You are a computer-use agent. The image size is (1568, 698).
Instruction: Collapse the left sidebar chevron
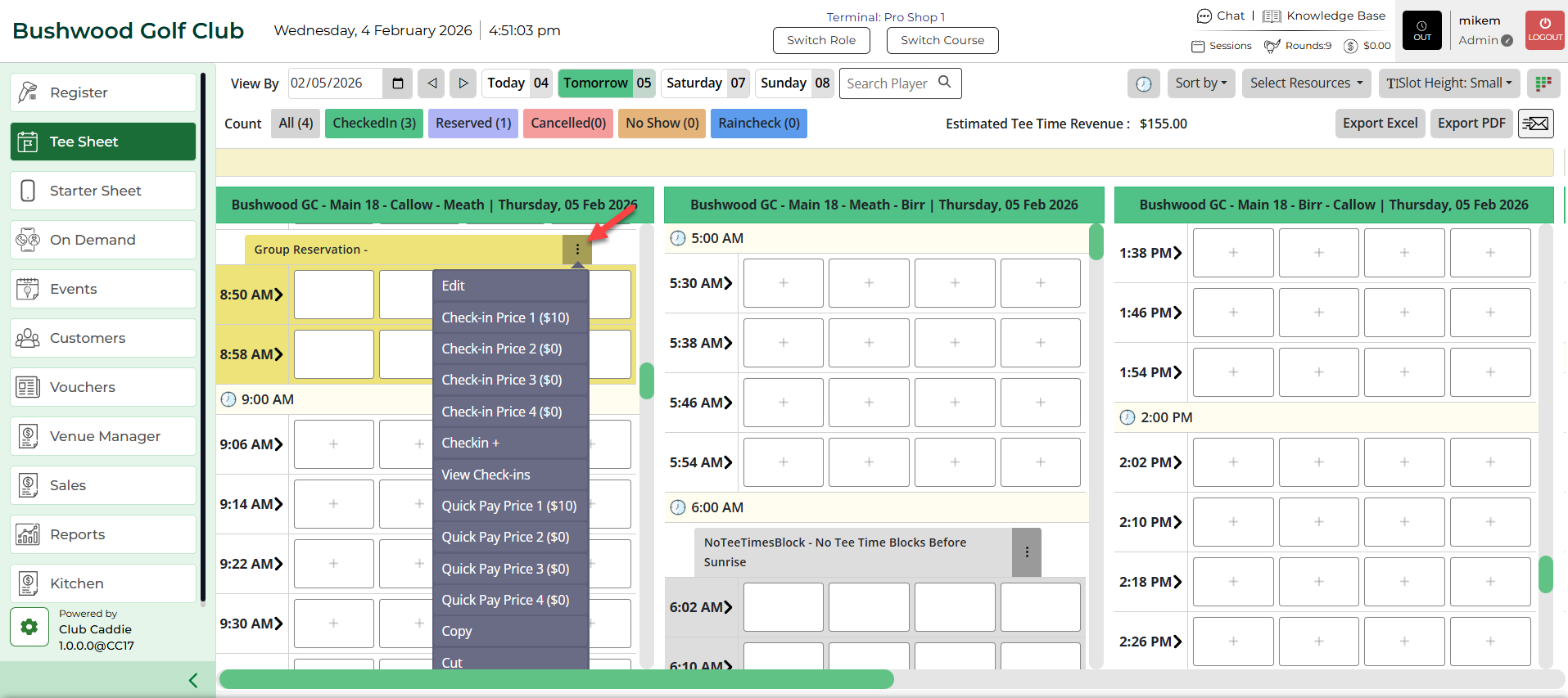tap(193, 680)
